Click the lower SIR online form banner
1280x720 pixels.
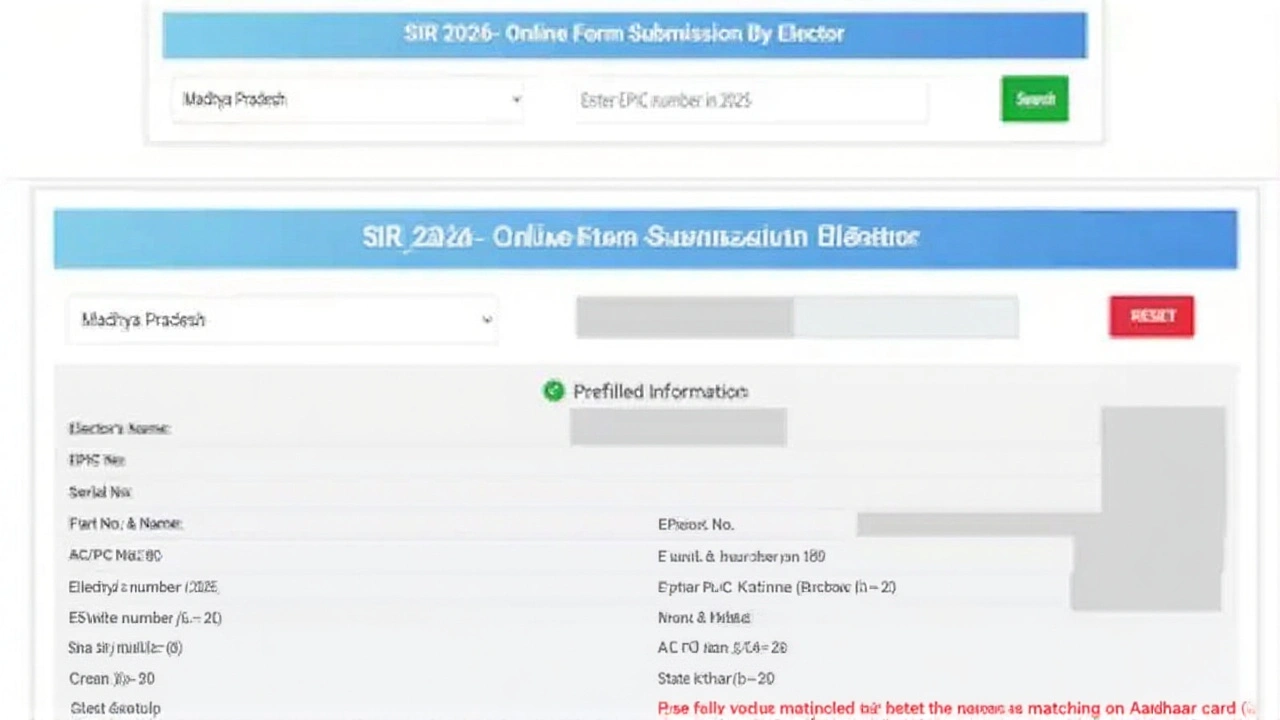click(645, 238)
